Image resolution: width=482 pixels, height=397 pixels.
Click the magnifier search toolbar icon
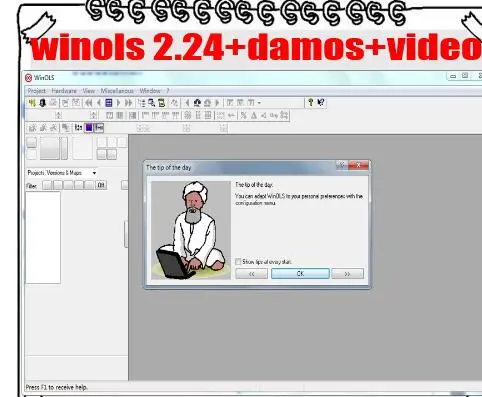[152, 103]
